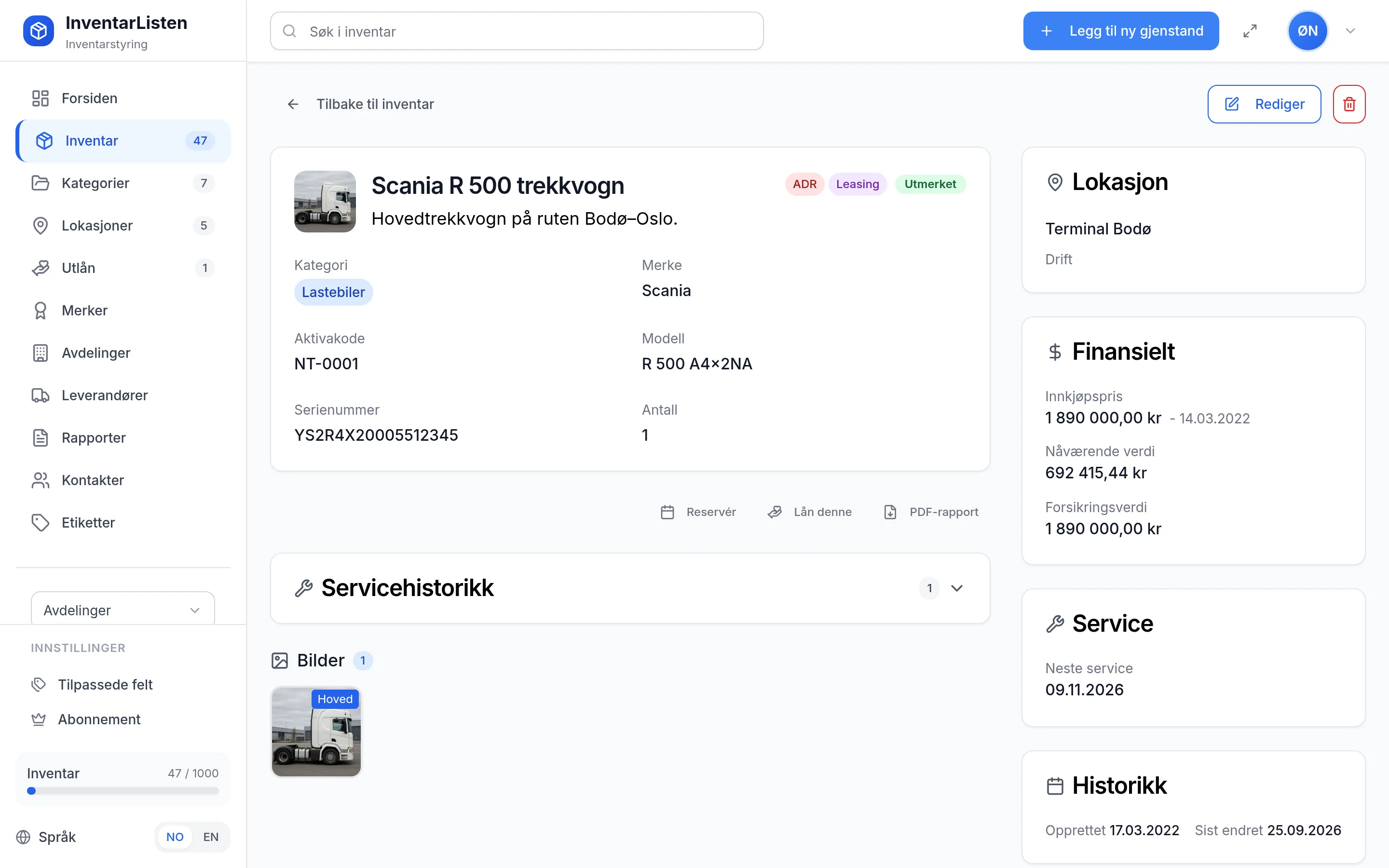This screenshot has height=868, width=1389.
Task: Click the Lån denne action
Action: coord(810,512)
